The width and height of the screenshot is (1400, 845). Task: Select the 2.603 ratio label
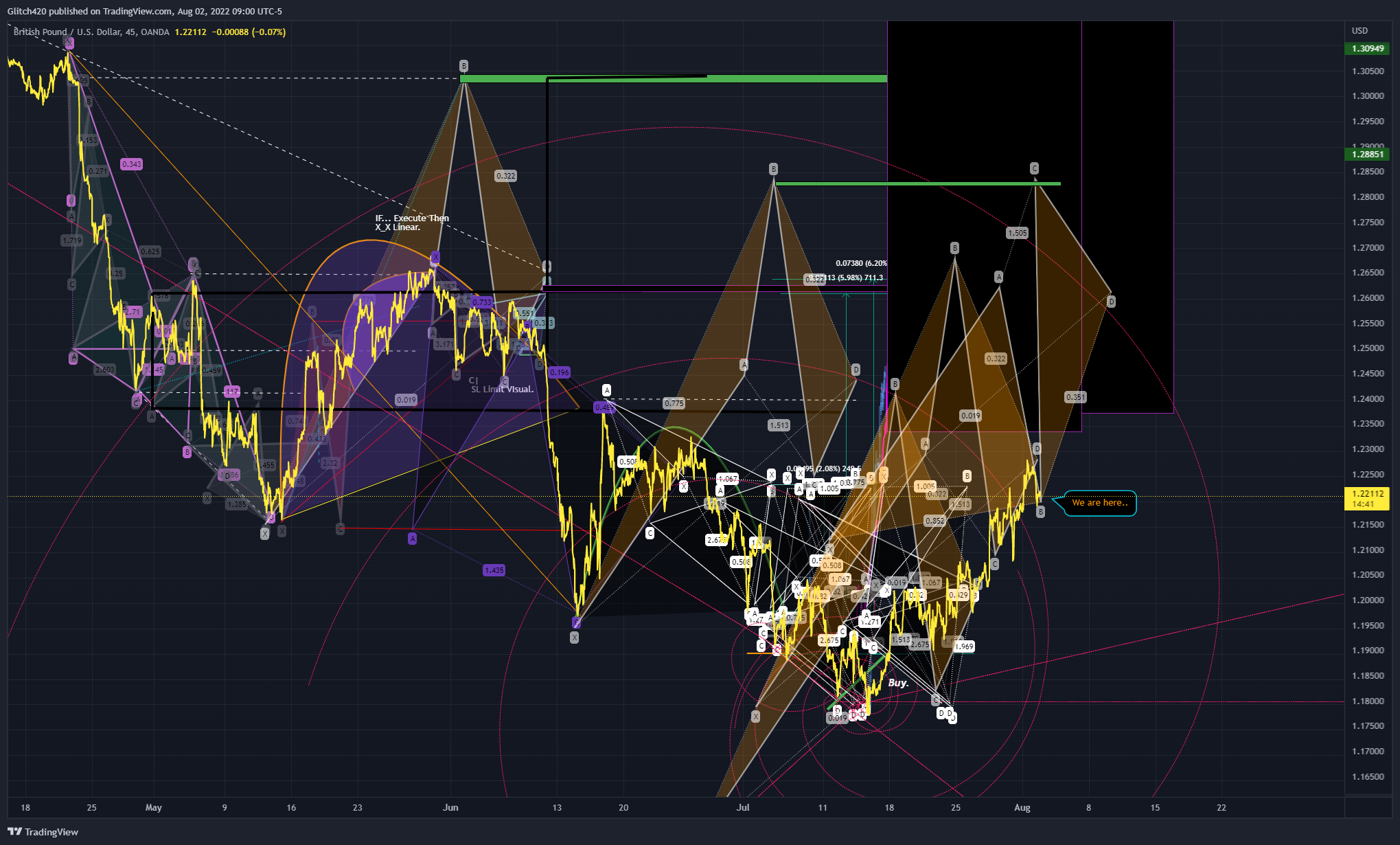104,370
